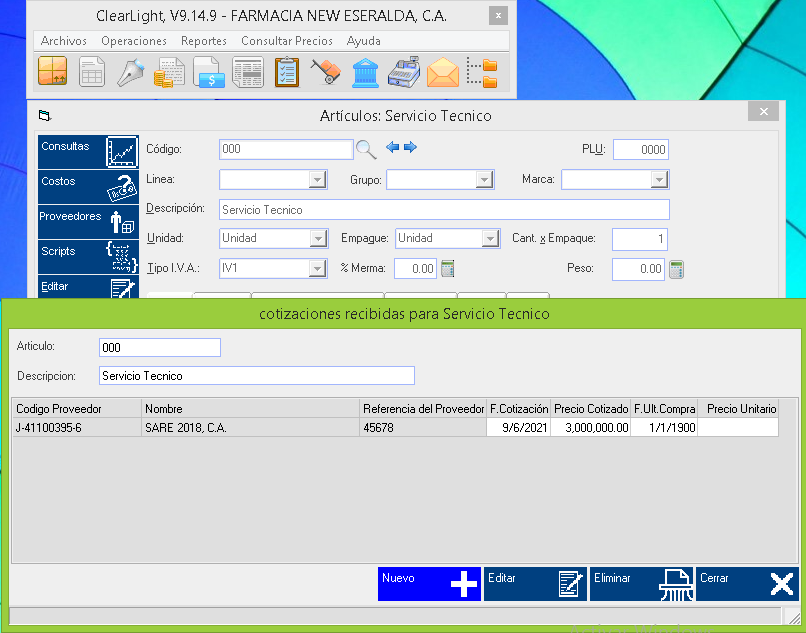Open the Marca combo box
The width and height of the screenshot is (806, 633).
tap(659, 180)
